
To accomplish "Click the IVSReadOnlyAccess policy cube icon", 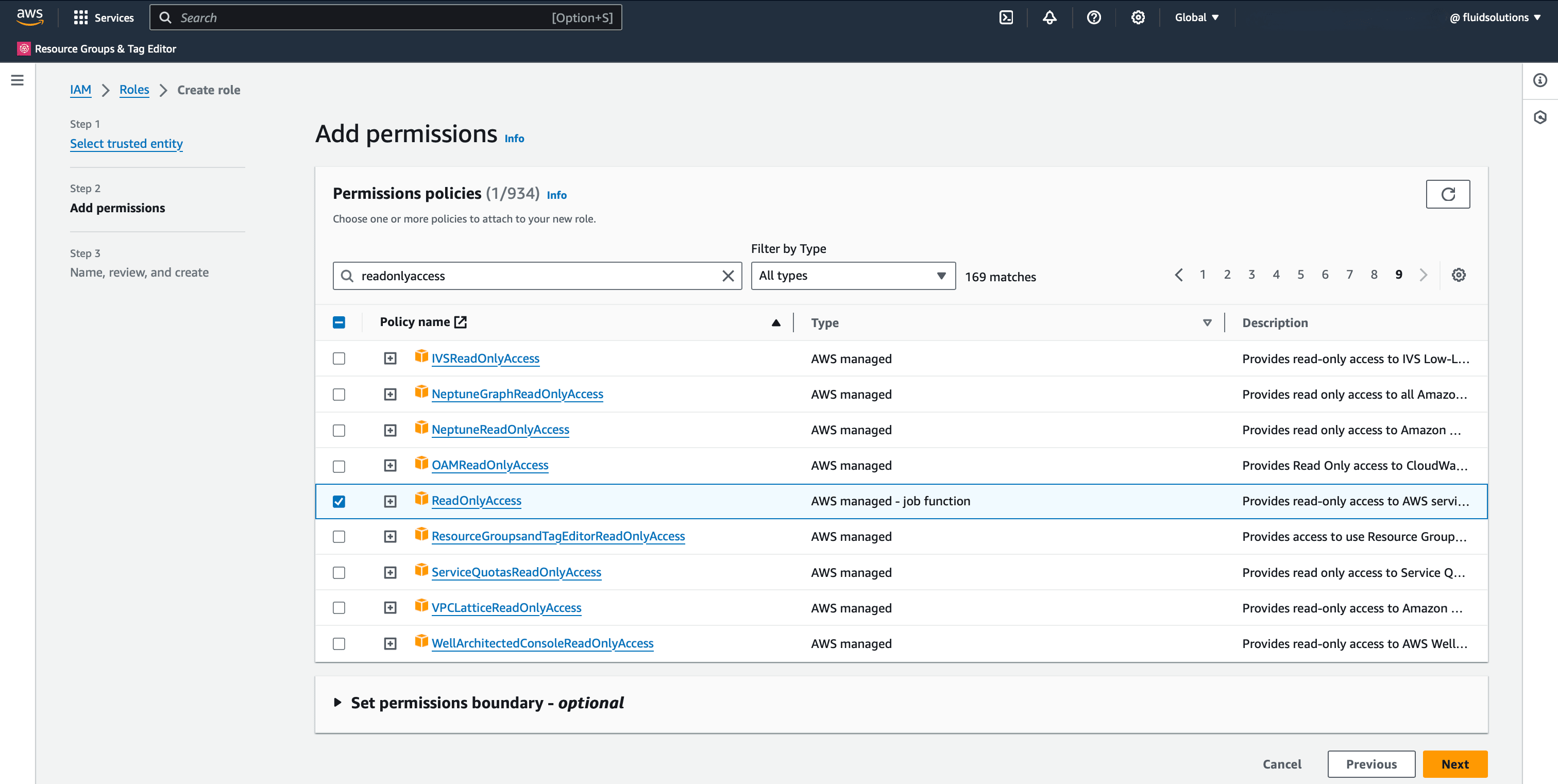I will 421,356.
